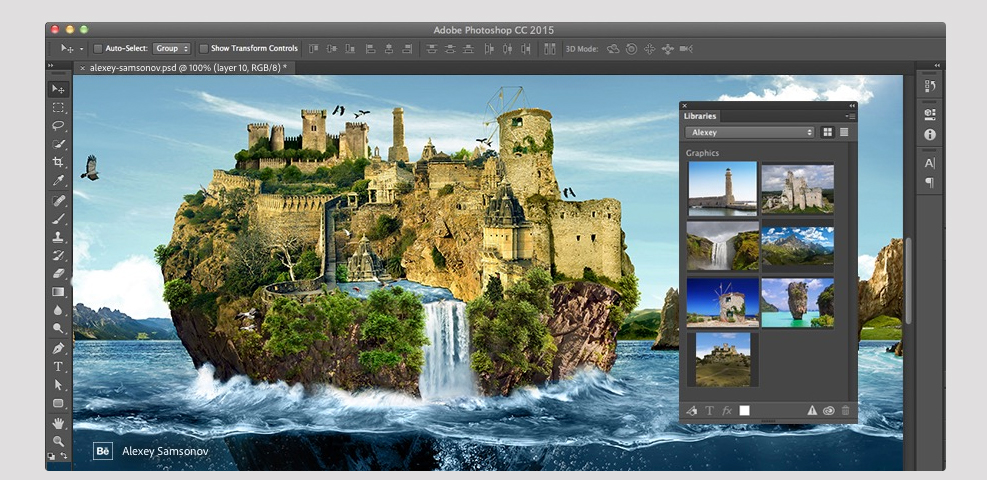
Task: Click Align Top Edges in options bar
Action: 313,48
